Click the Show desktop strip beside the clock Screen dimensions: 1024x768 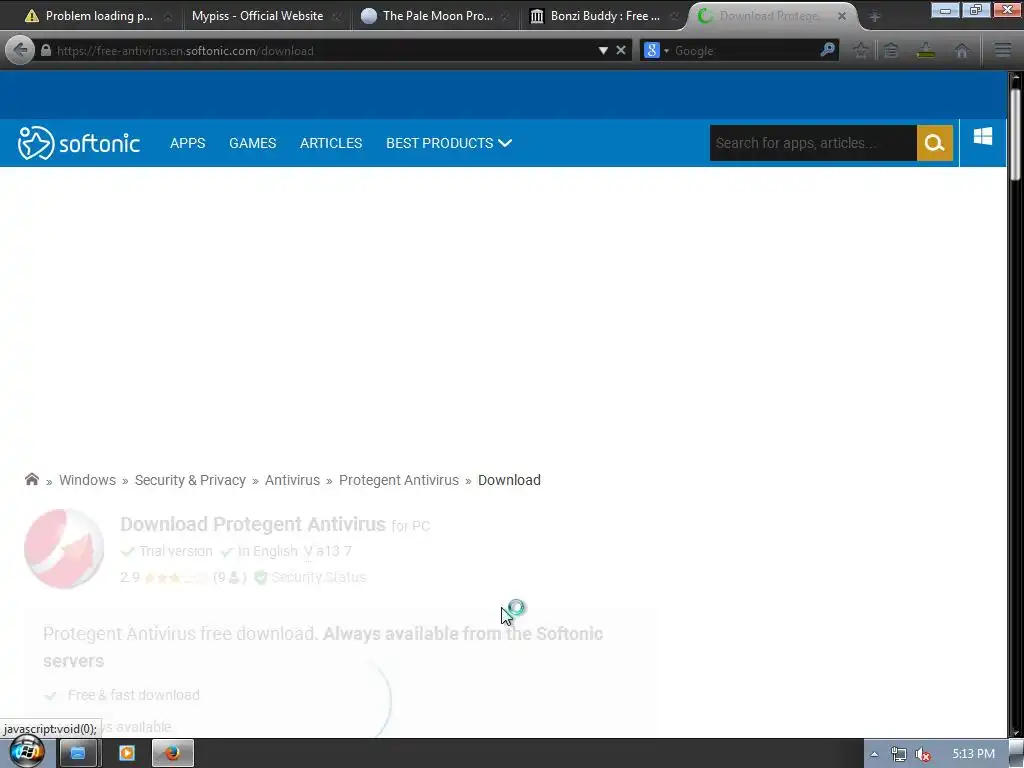(x=1017, y=754)
